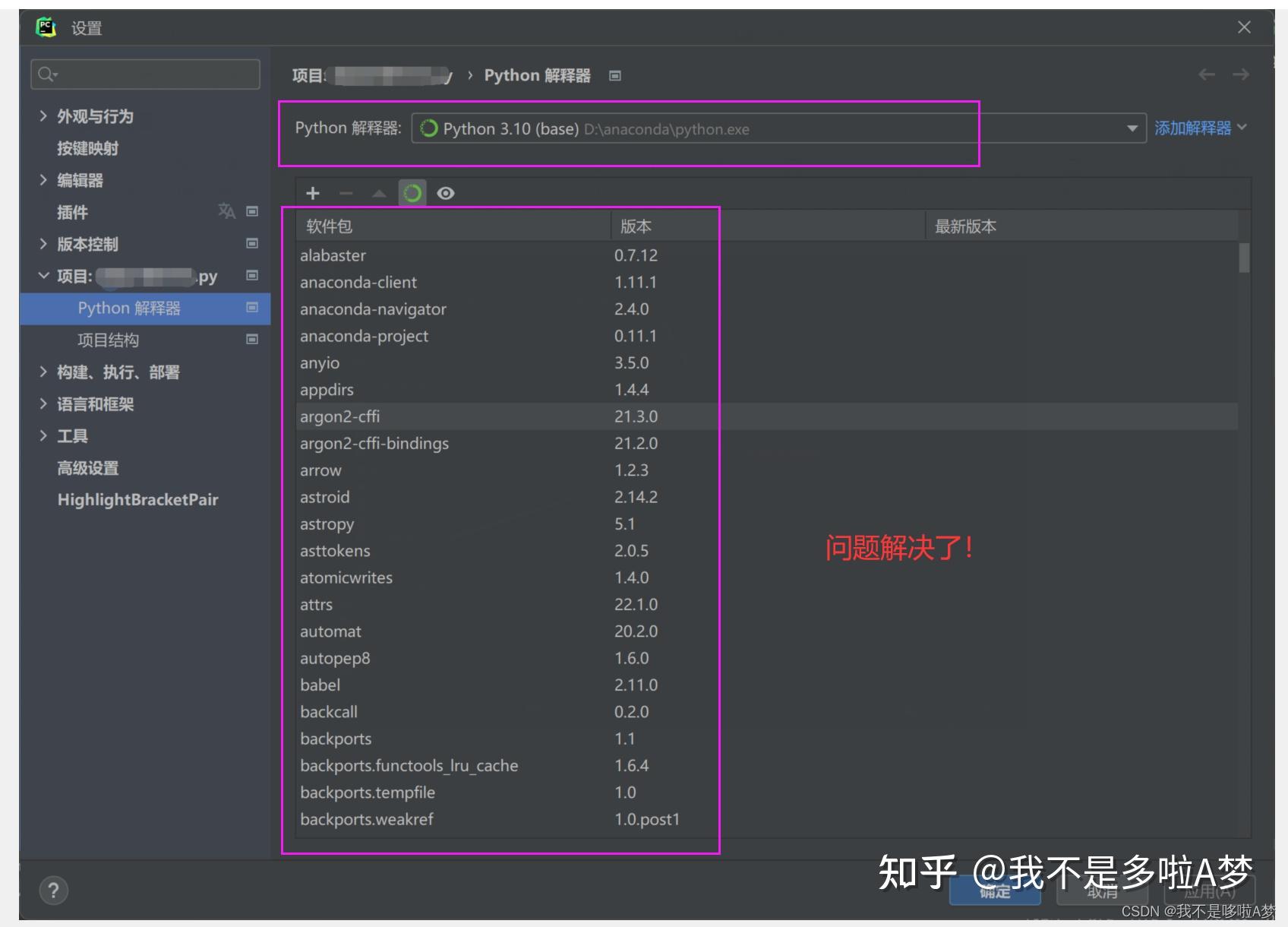Confirm settings with the 确定 button
The width and height of the screenshot is (1288, 927).
point(996,892)
